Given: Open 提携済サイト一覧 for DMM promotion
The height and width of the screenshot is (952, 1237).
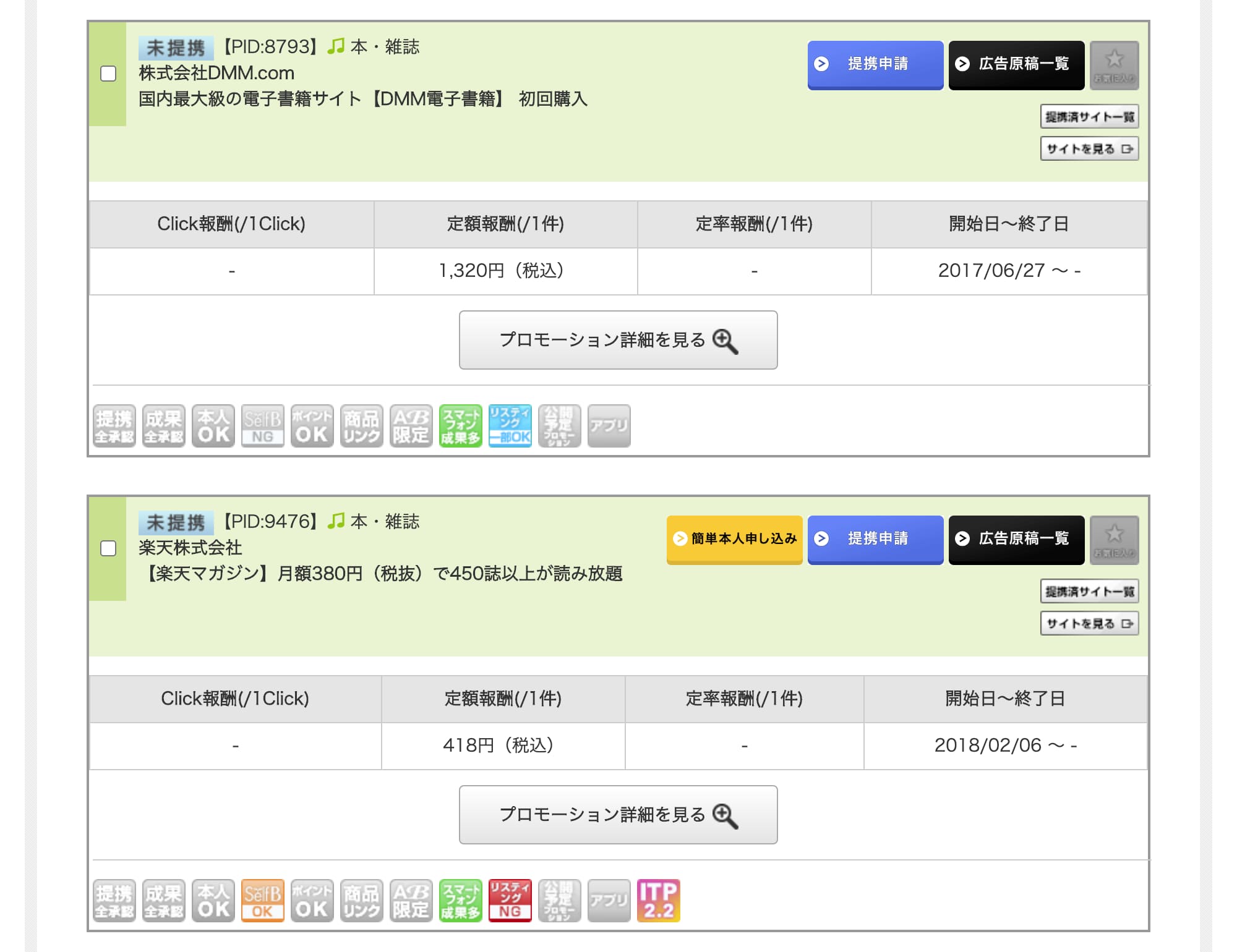Looking at the screenshot, I should click(x=1089, y=117).
